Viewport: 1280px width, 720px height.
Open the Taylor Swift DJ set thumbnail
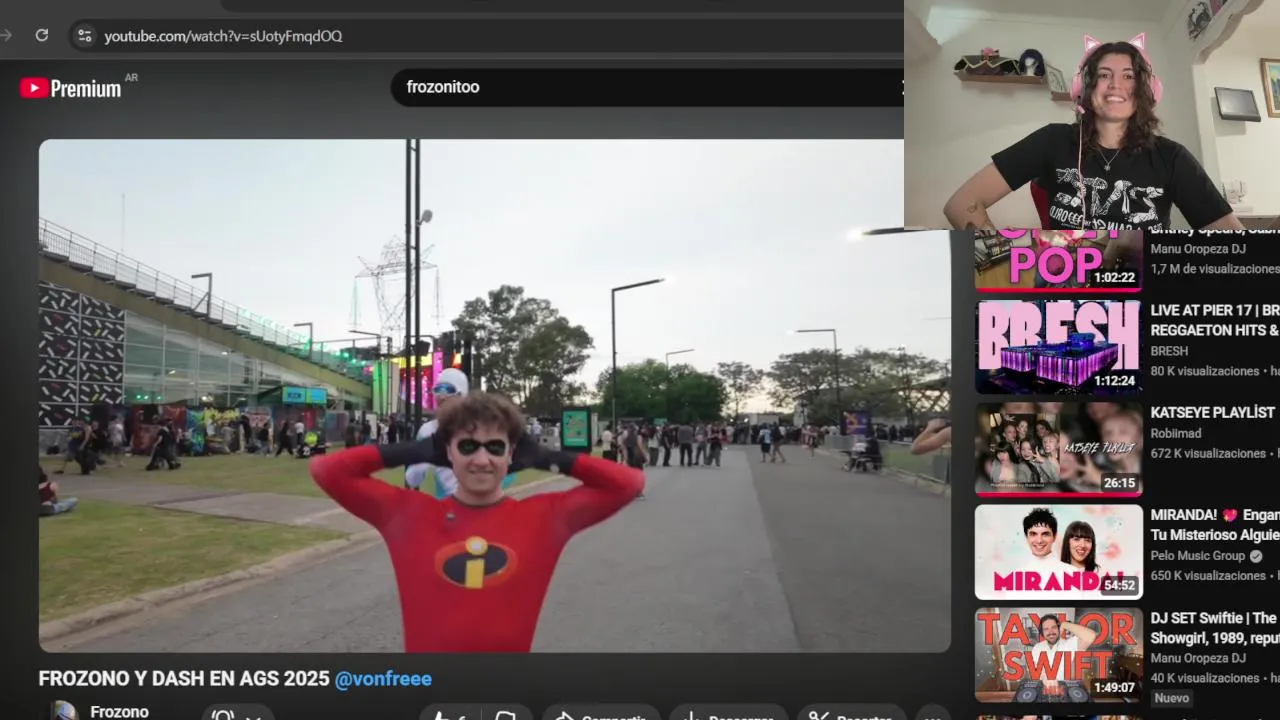1059,653
